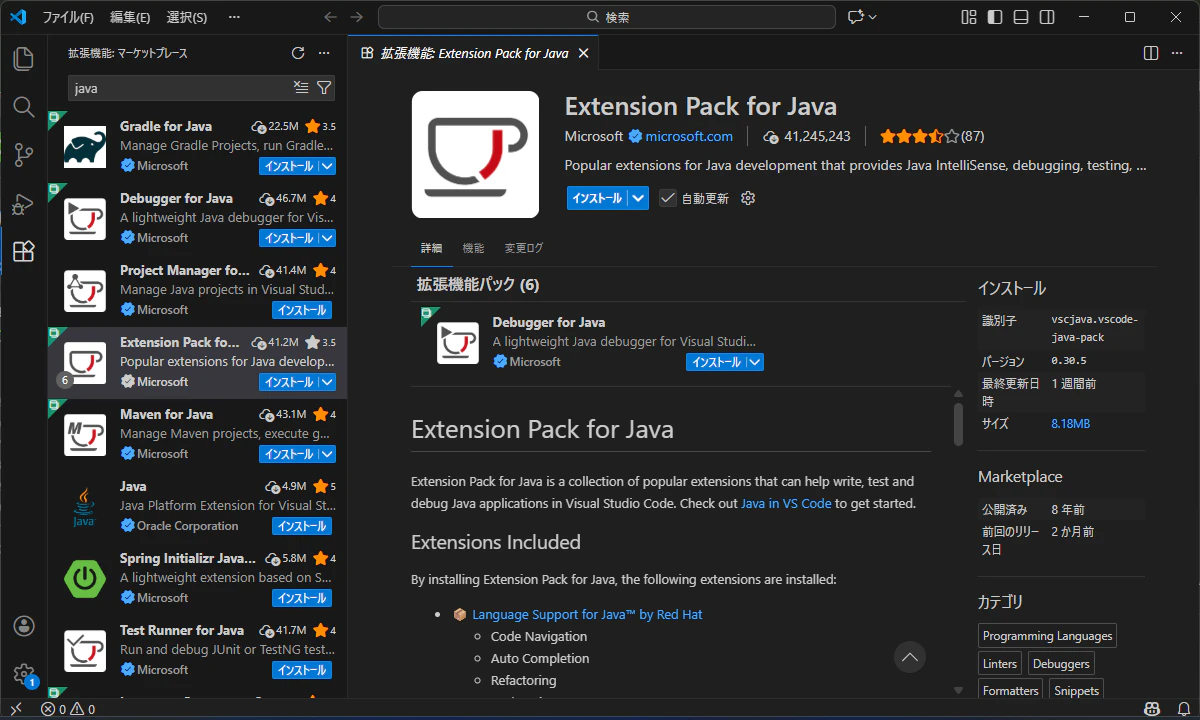Click the title bar 検索 command box
1200x720 pixels.
coord(607,17)
